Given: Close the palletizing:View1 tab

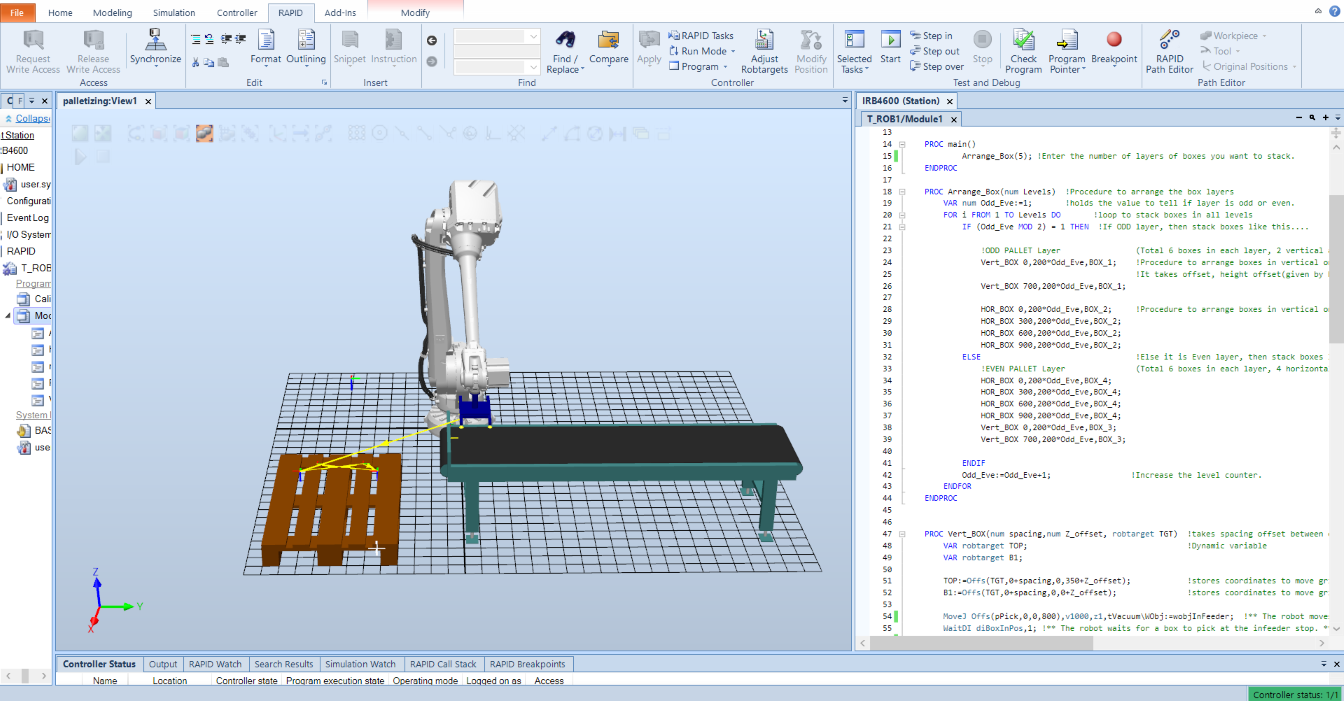Looking at the screenshot, I should click(x=148, y=101).
